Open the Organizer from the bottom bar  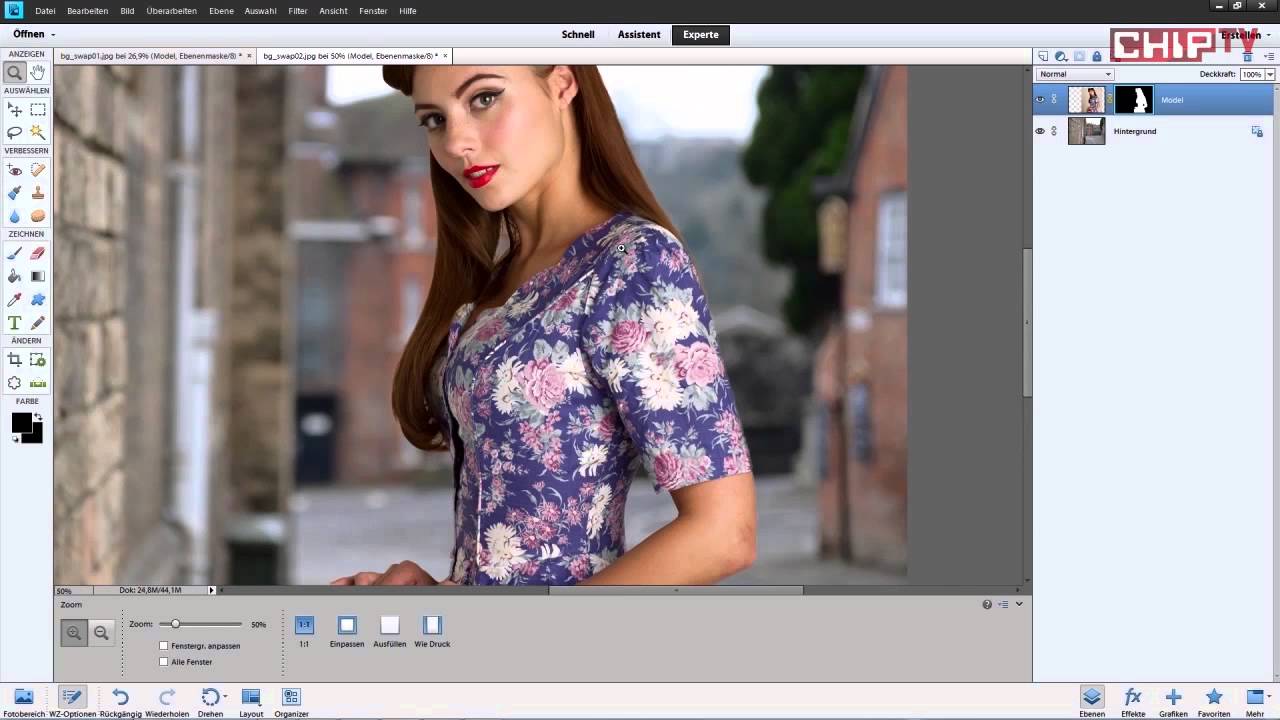click(x=291, y=701)
